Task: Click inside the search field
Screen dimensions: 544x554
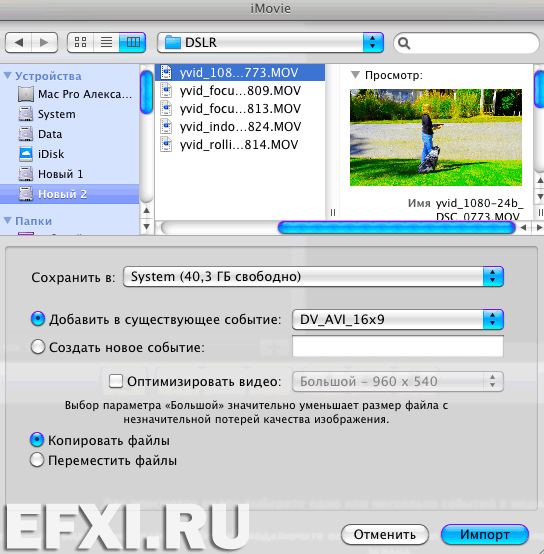Action: 466,43
